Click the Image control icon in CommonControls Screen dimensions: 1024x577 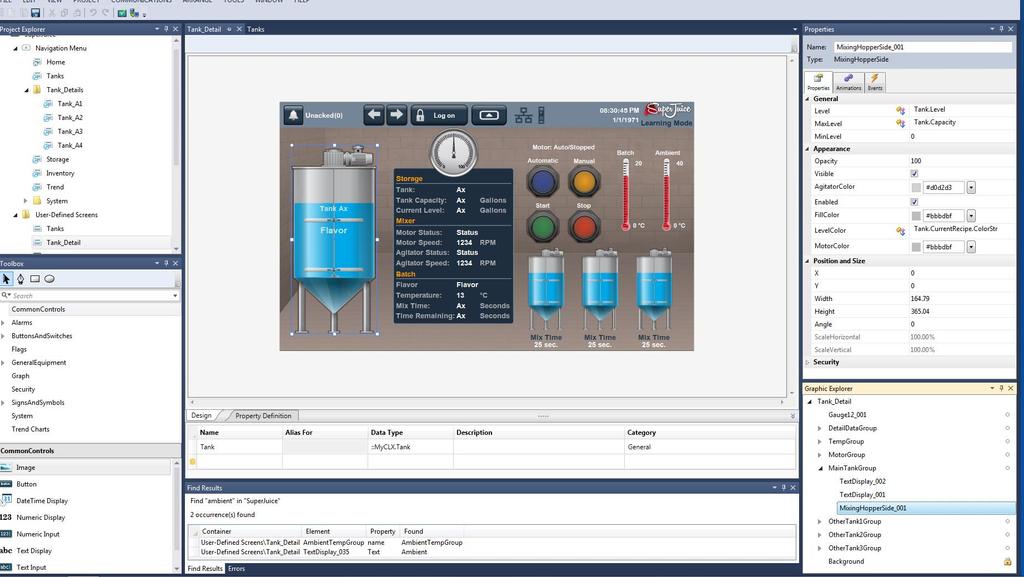(x=6, y=467)
